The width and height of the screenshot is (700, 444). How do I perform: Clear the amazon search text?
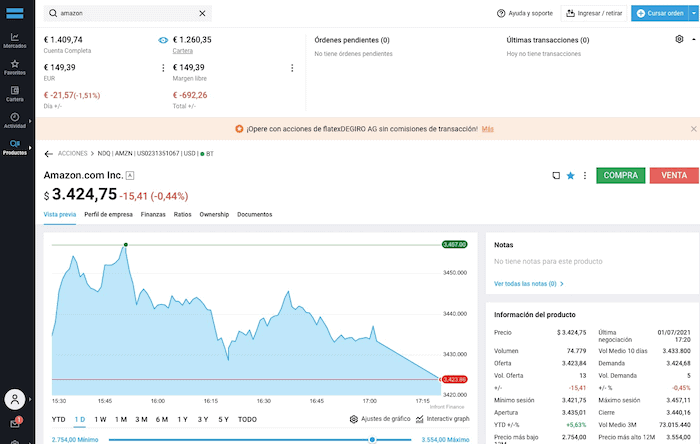[202, 13]
